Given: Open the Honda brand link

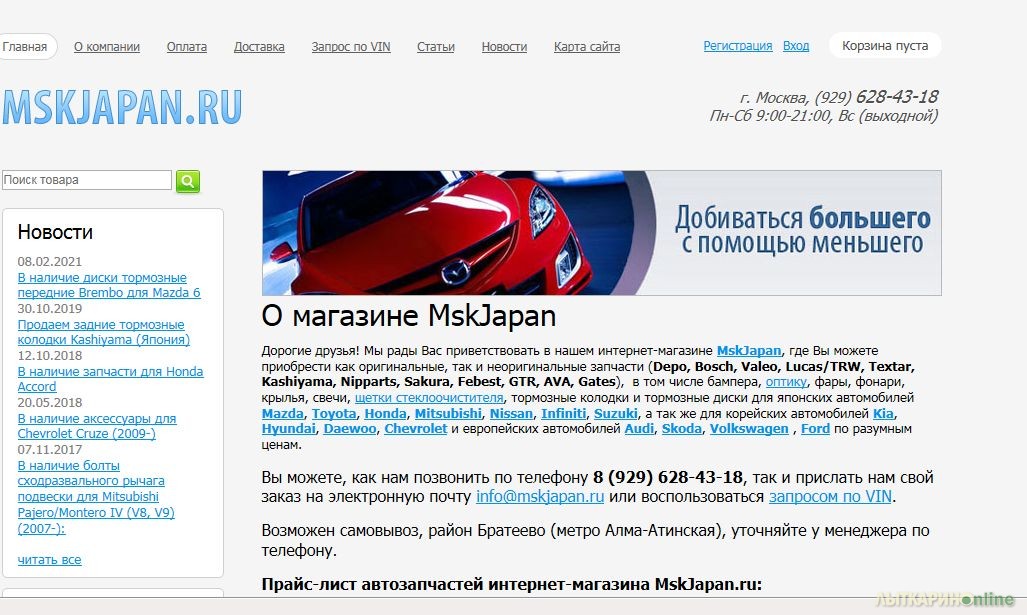Looking at the screenshot, I should [385, 413].
